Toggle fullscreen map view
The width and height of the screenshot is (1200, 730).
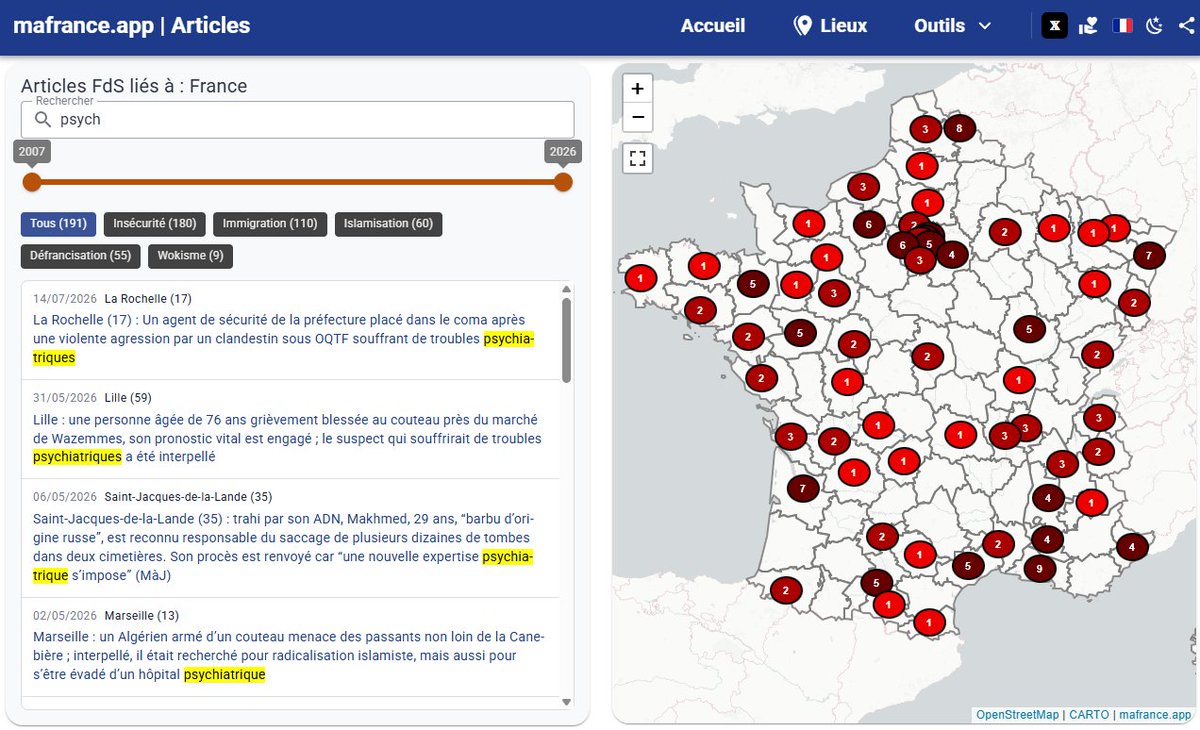coord(637,158)
